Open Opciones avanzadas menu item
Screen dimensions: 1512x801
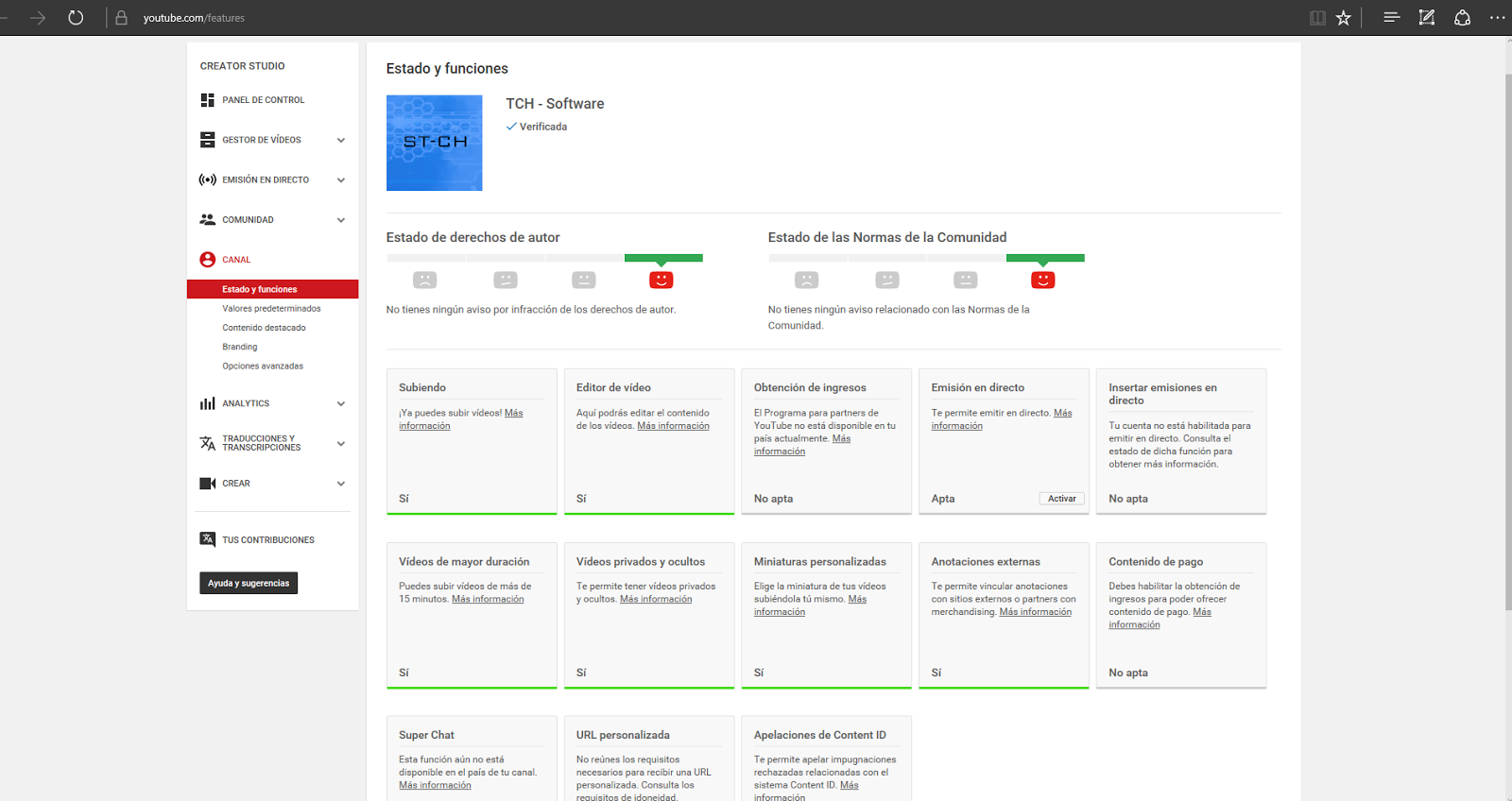click(x=263, y=366)
